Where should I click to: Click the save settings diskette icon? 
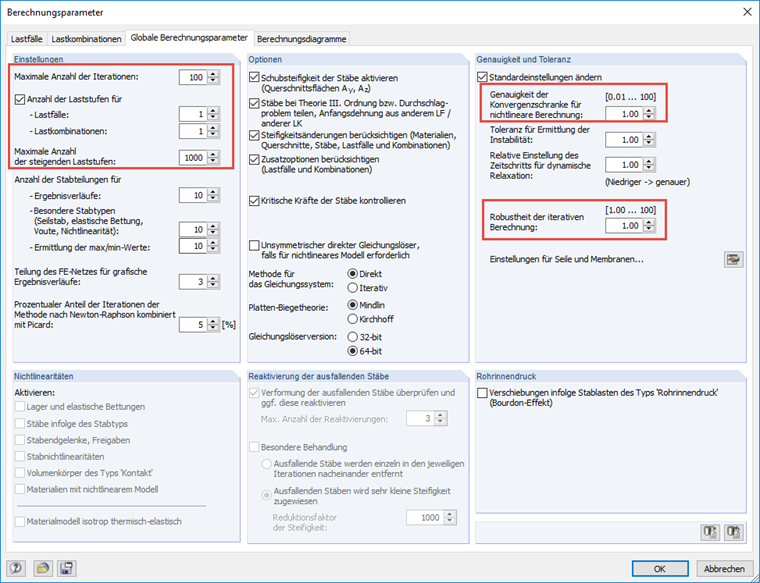click(x=66, y=568)
